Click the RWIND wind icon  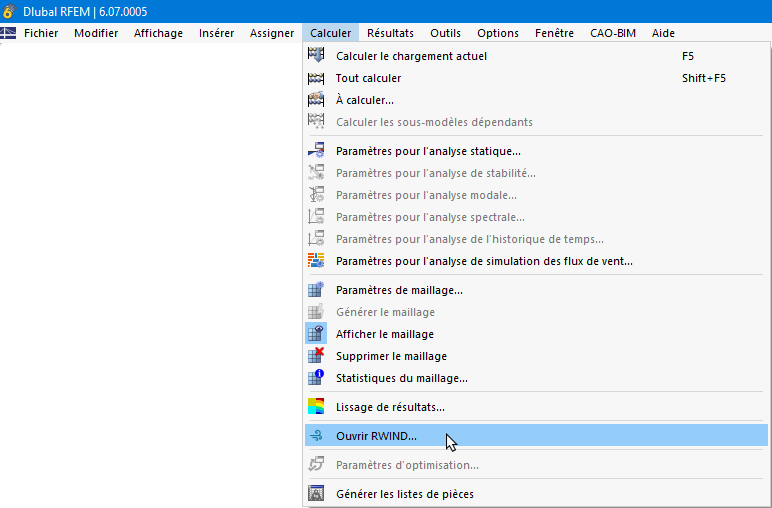(x=316, y=436)
